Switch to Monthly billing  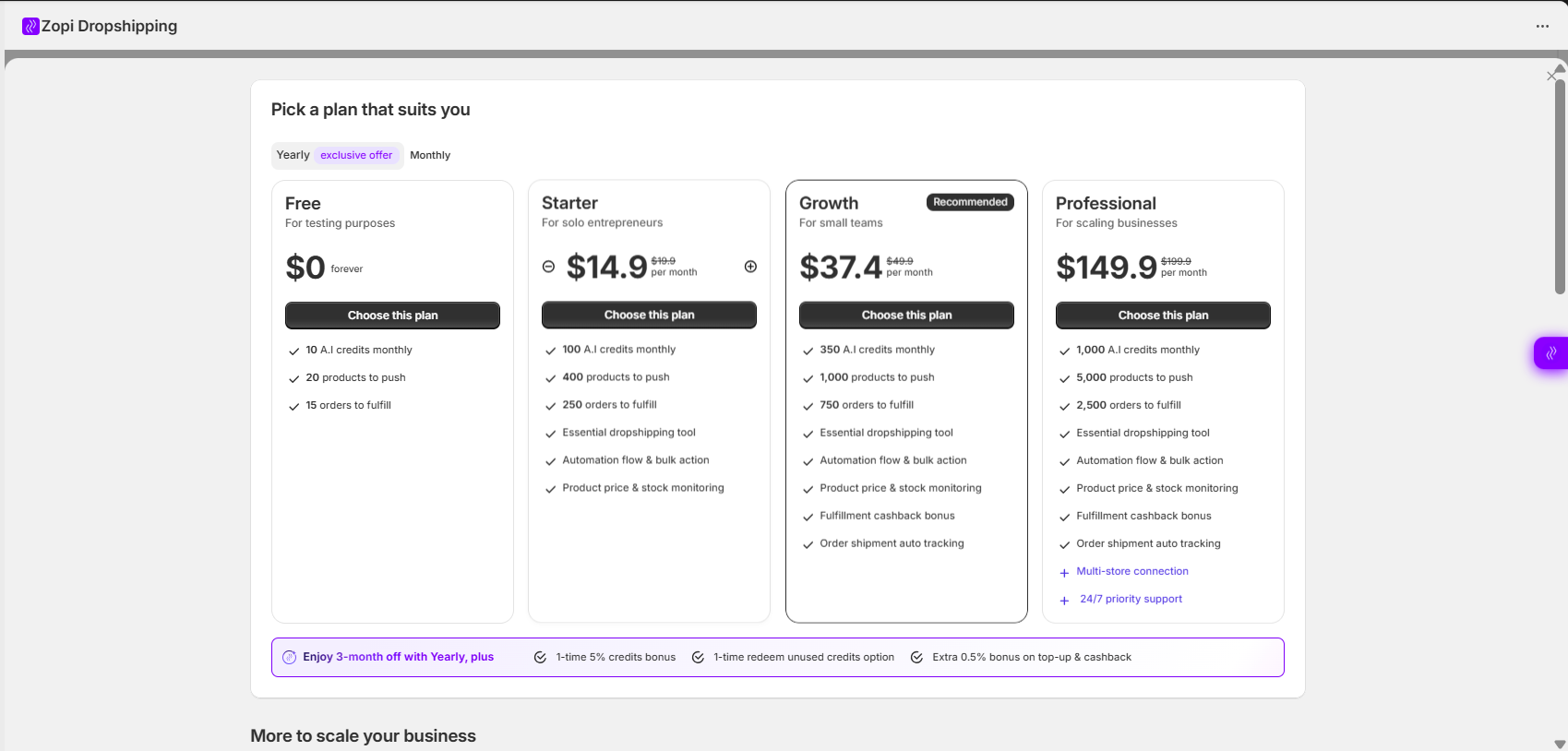(430, 155)
